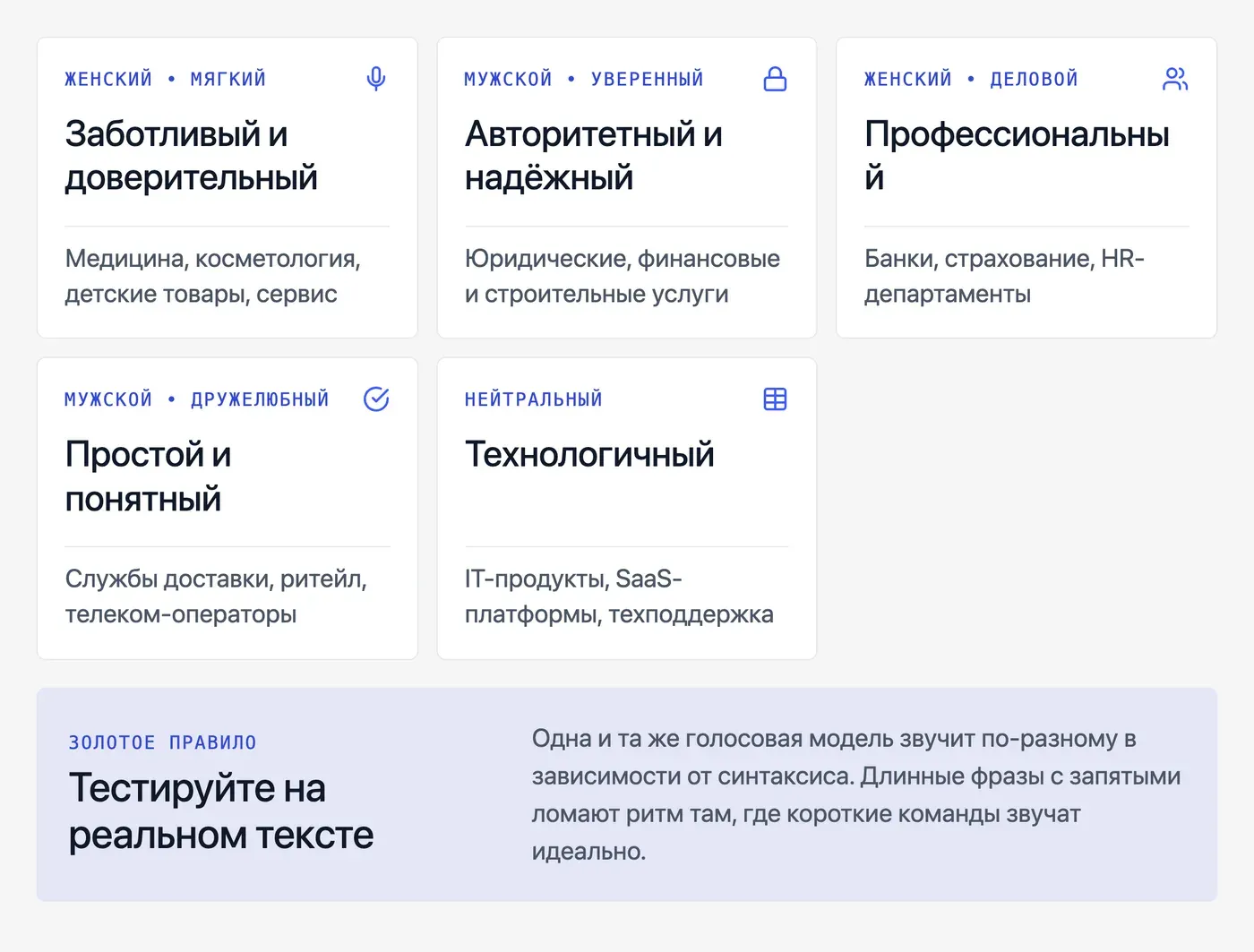Click the text Юридические, финансовые и строительные услуги

pos(623,277)
